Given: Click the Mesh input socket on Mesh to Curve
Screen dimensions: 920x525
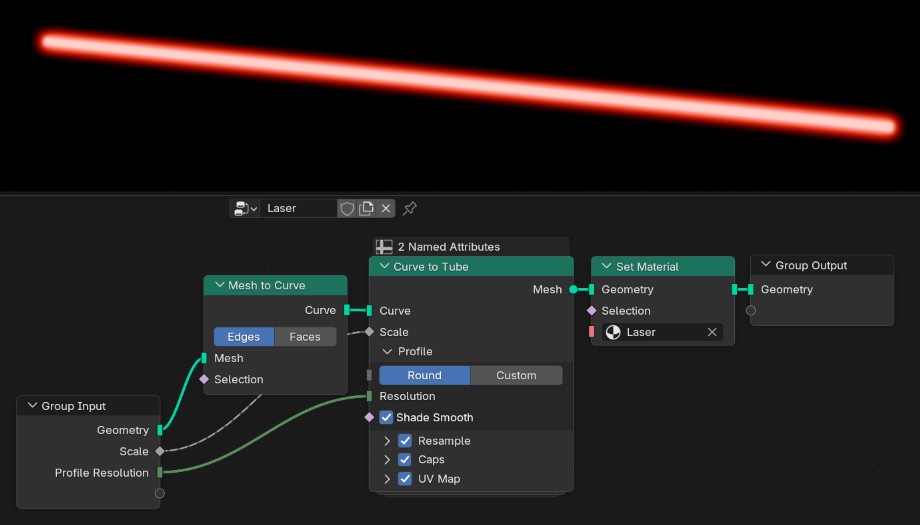Looking at the screenshot, I should [x=204, y=358].
